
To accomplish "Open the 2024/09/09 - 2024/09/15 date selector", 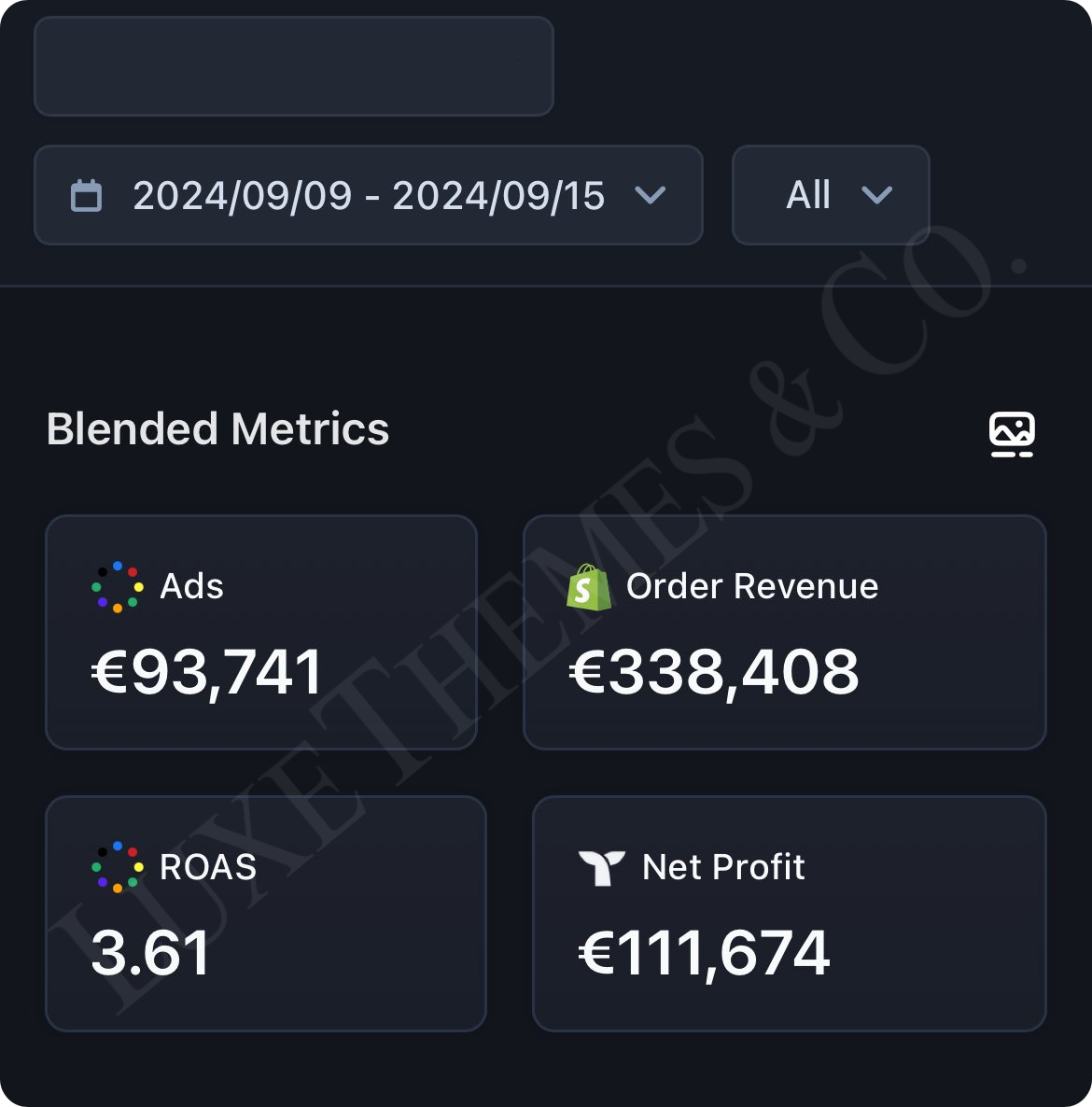I will tap(369, 195).
